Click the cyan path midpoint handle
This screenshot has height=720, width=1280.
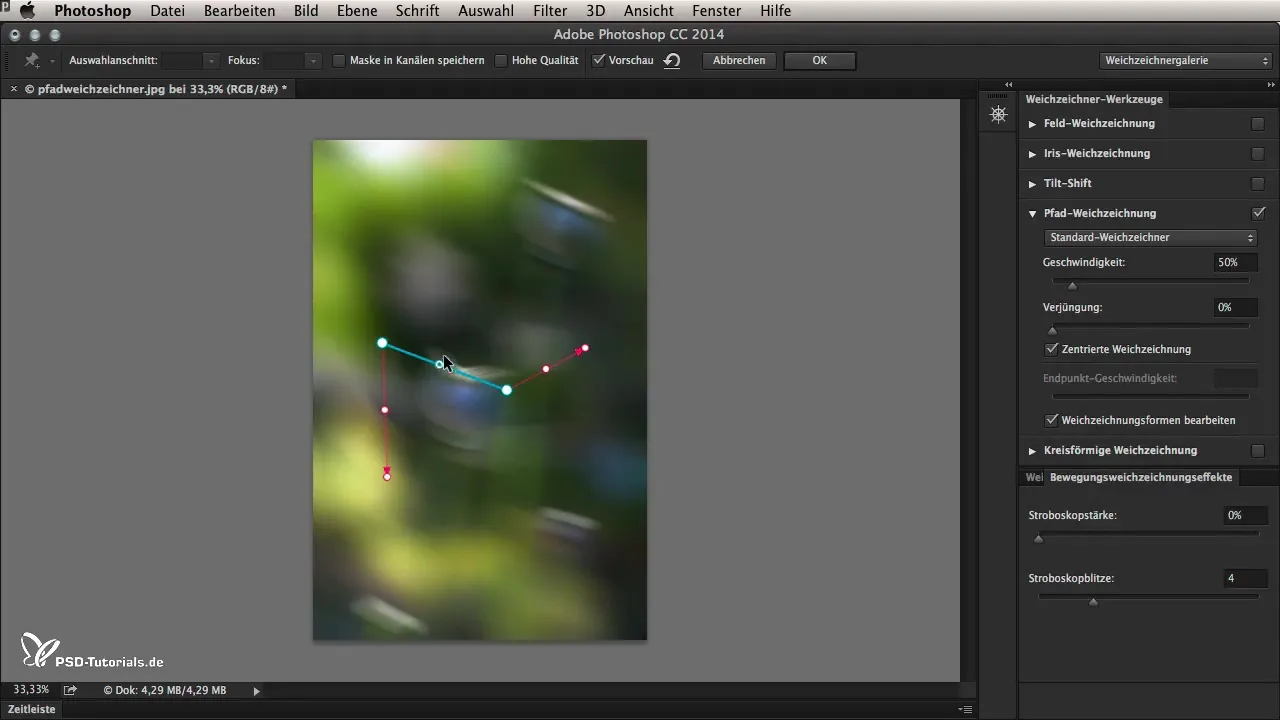click(x=439, y=365)
